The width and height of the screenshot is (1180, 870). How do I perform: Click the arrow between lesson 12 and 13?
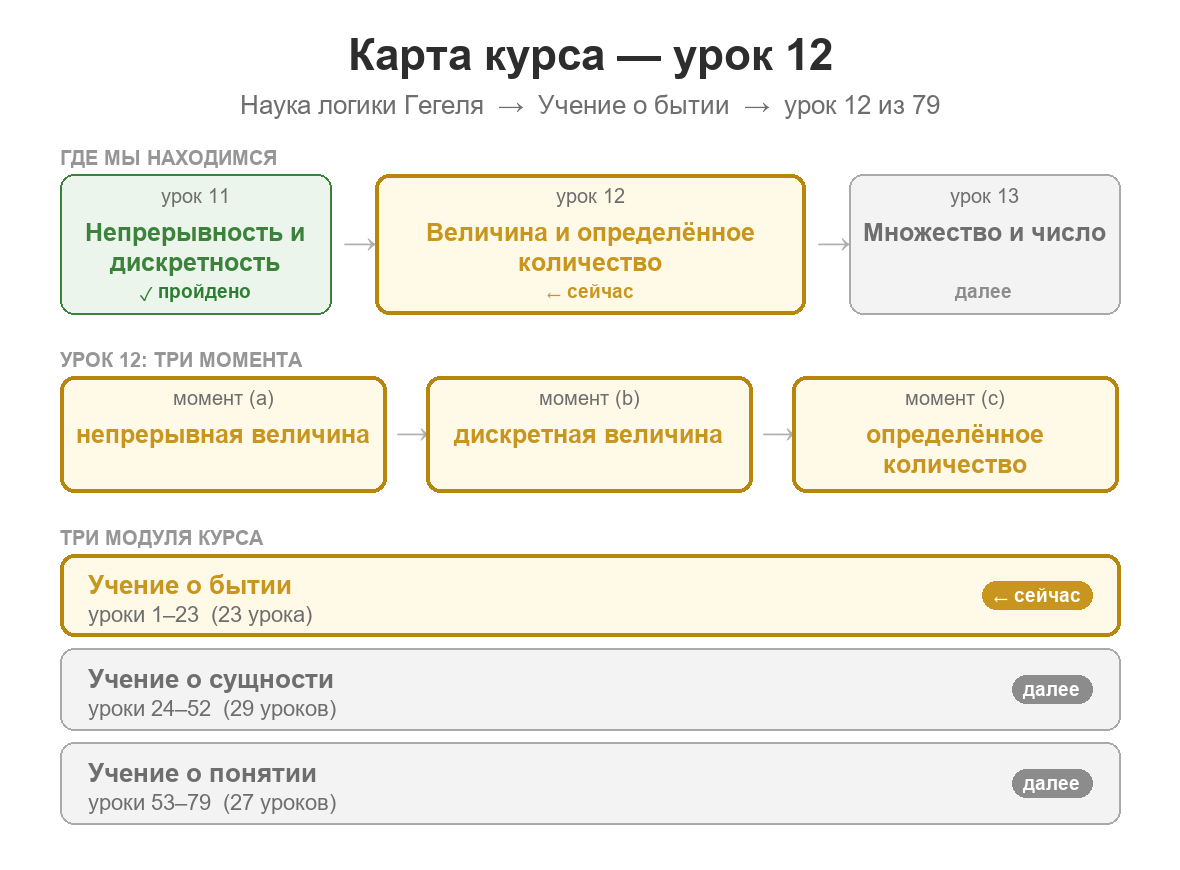(834, 244)
